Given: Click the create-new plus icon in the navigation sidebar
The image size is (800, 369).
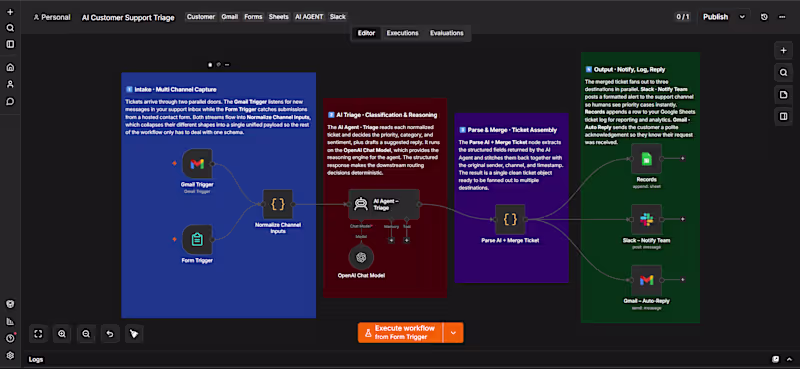Looking at the screenshot, I should coord(10,12).
